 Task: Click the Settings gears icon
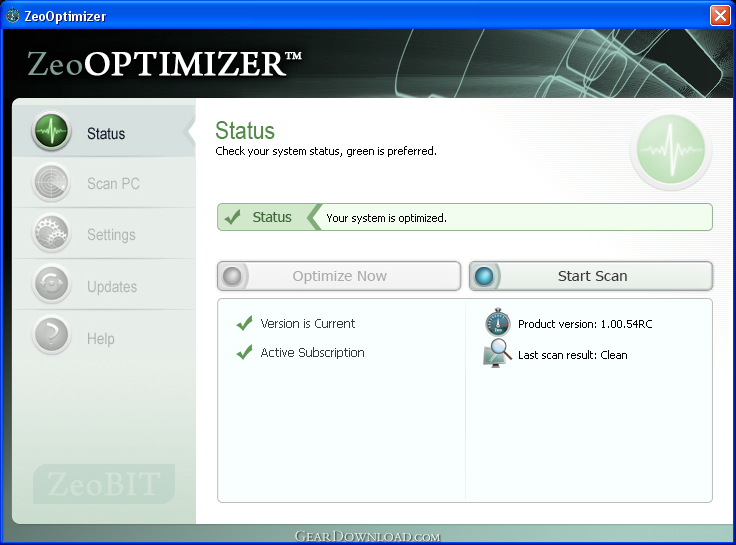point(51,233)
